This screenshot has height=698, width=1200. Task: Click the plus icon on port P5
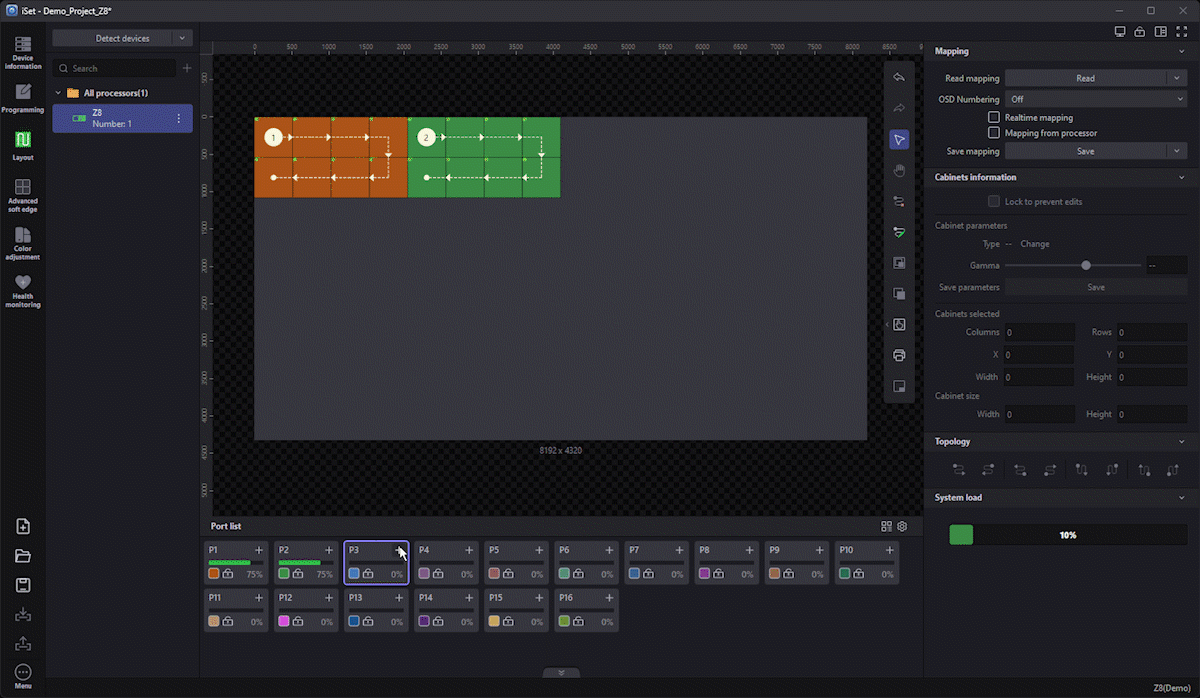tap(539, 550)
